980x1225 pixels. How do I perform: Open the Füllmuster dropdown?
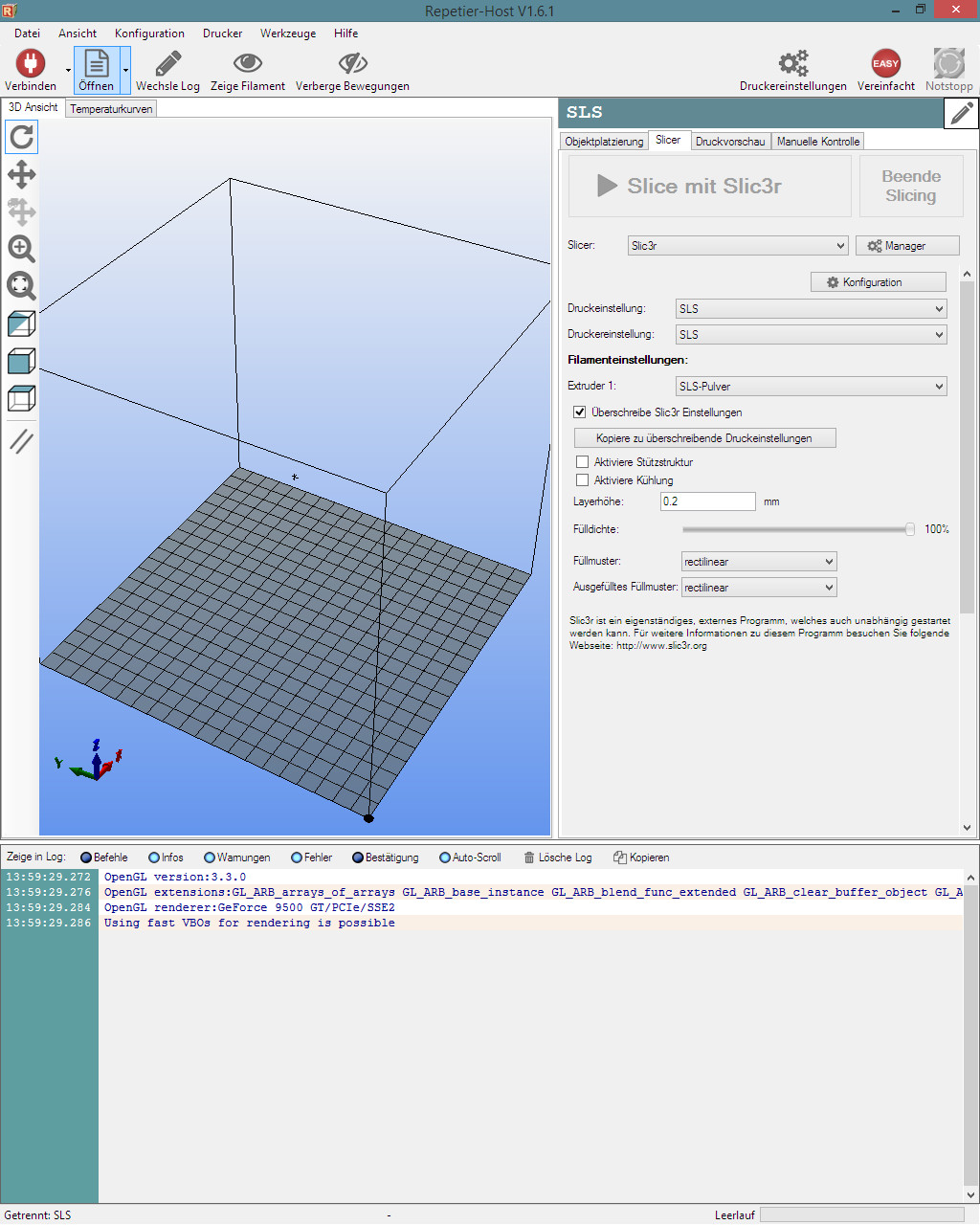[759, 561]
